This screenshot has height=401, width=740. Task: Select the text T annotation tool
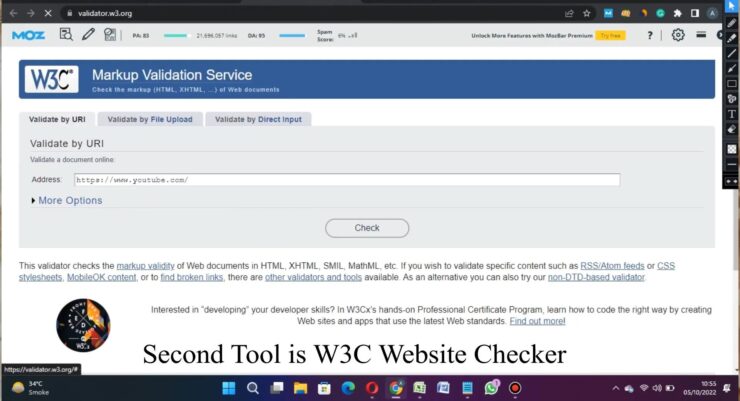pos(732,114)
